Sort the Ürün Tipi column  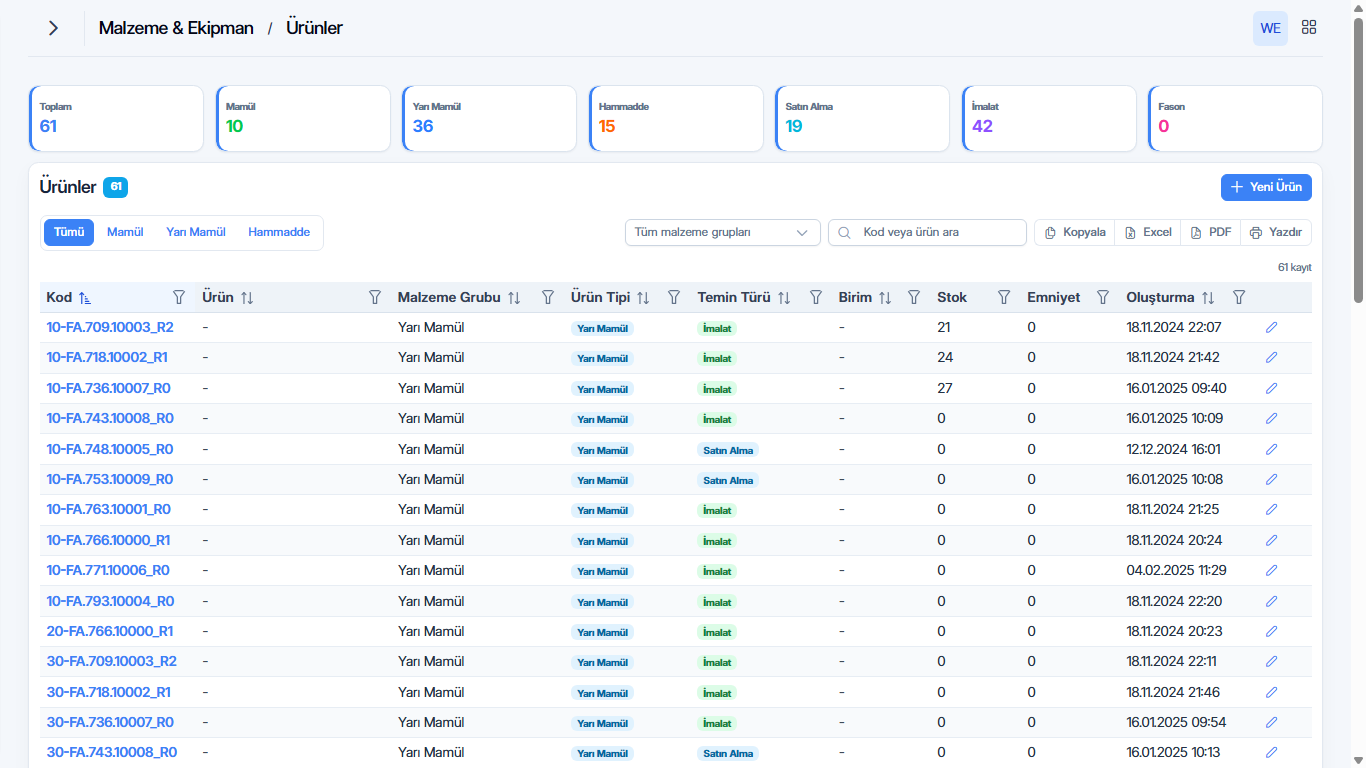(643, 297)
